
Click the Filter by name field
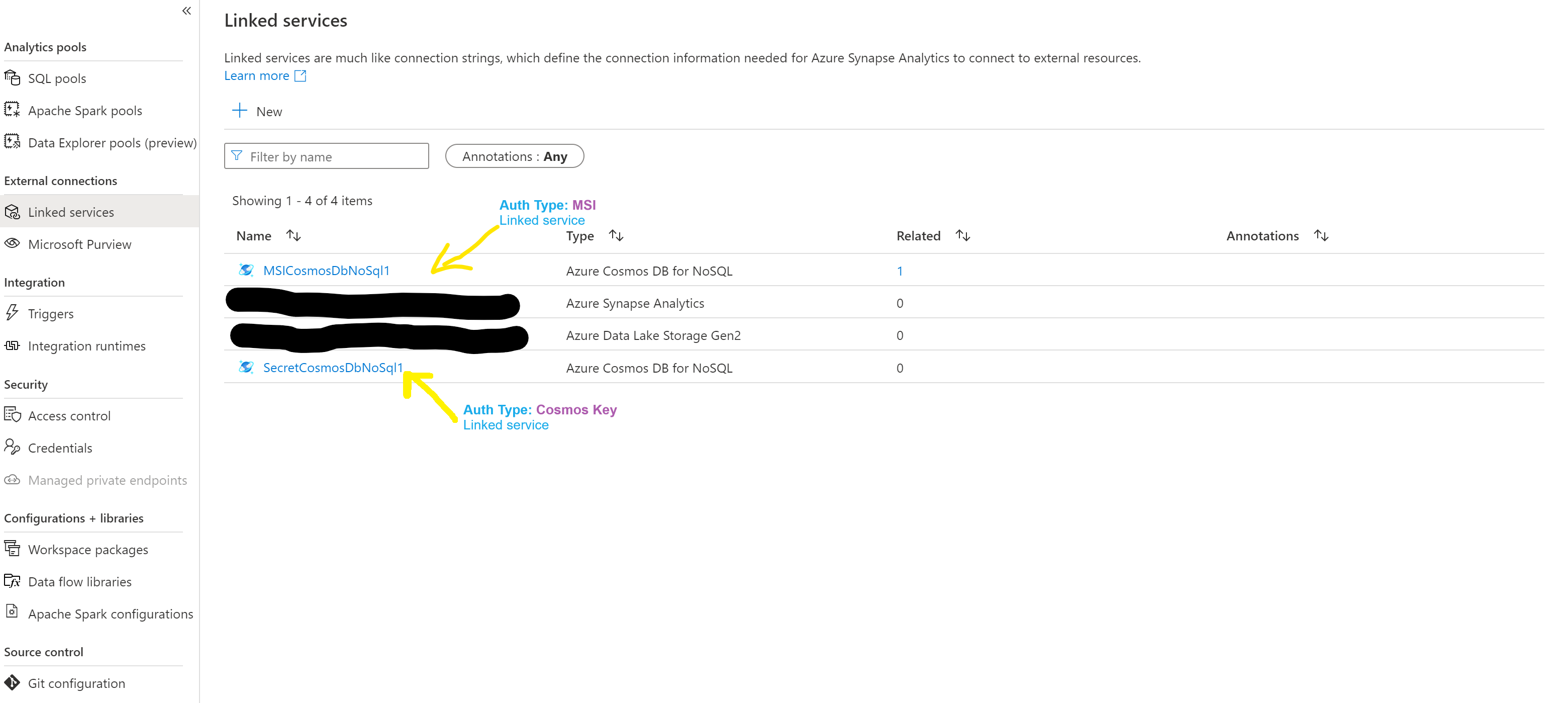(335, 156)
